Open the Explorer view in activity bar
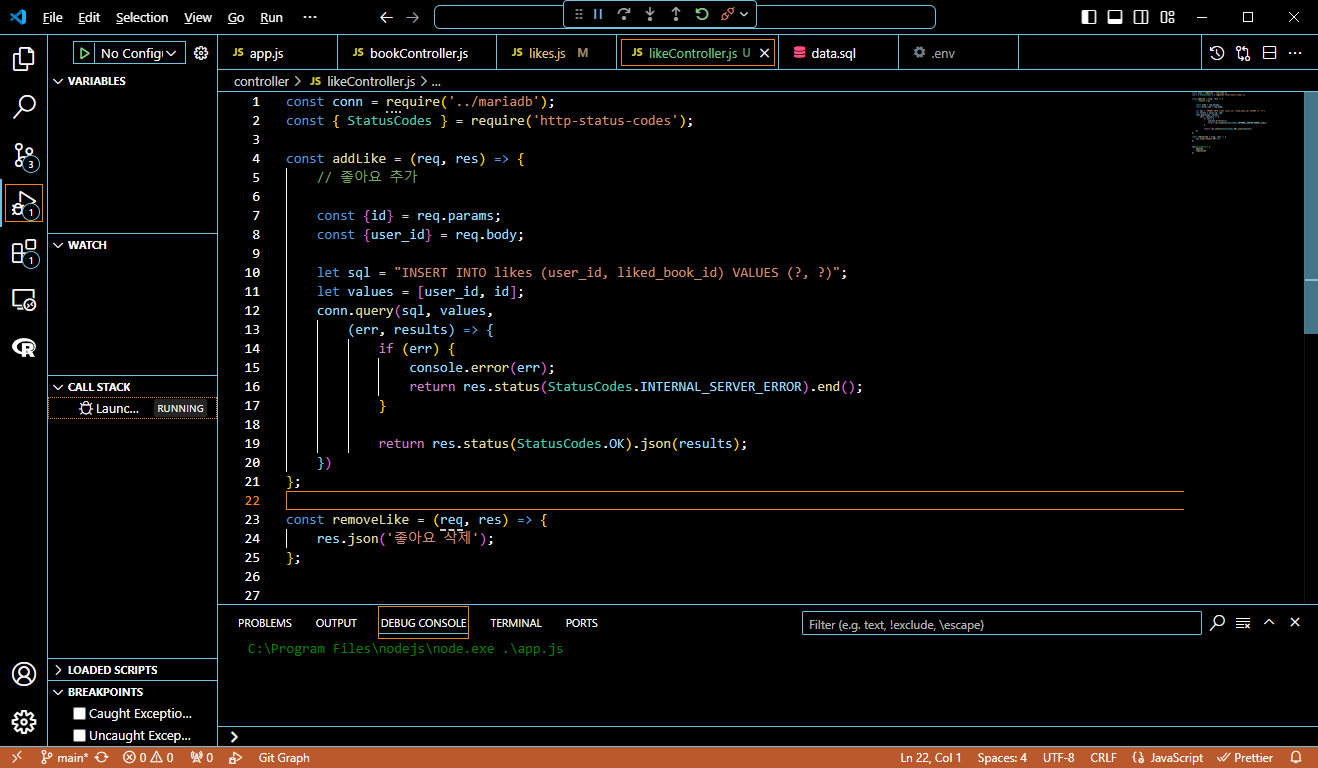 point(24,58)
